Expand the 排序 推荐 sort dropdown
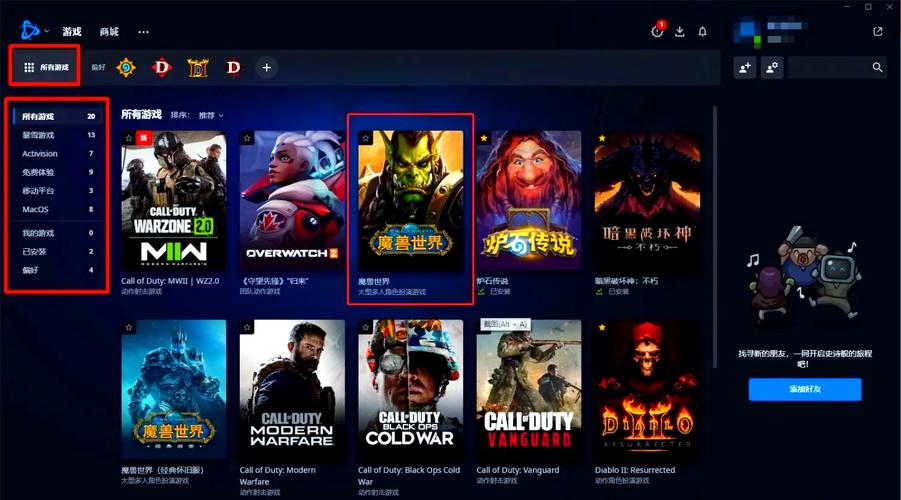 click(197, 115)
